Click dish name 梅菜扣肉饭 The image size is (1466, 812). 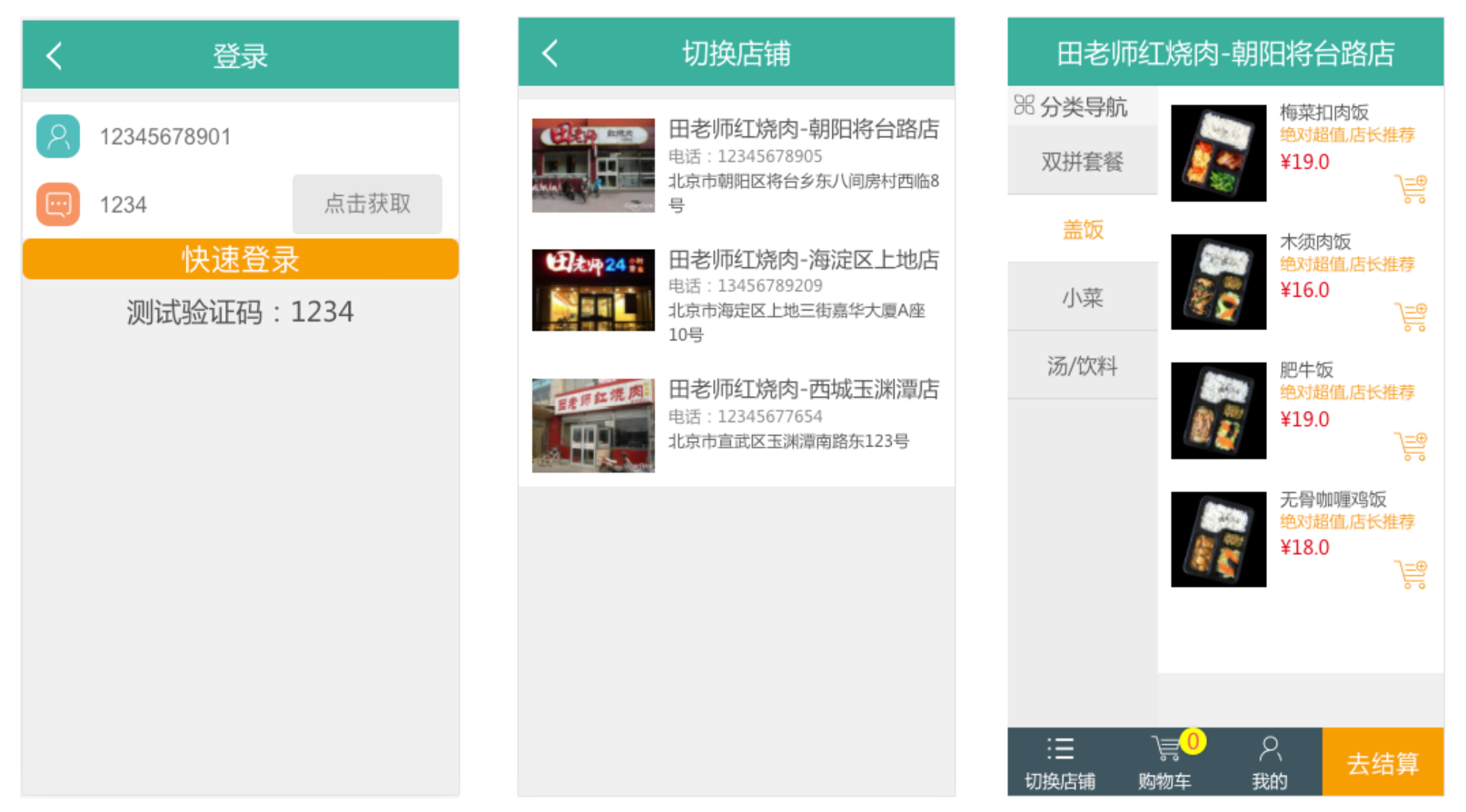[1324, 113]
